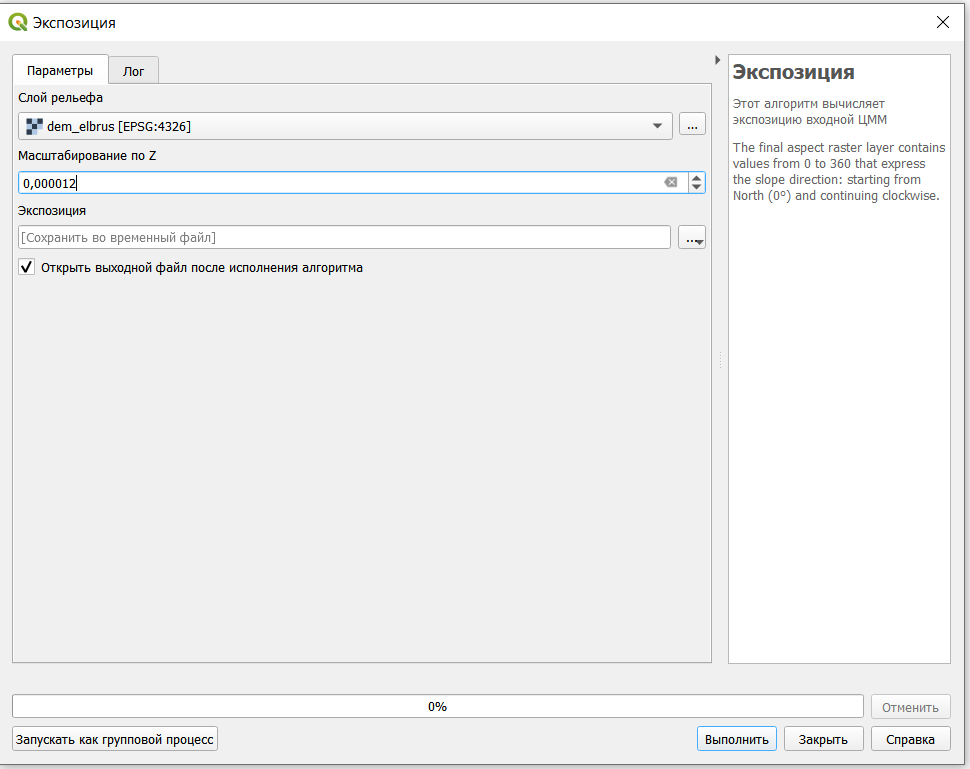970x769 pixels.
Task: Decrease Z scaling with the down arrow
Action: (x=697, y=188)
